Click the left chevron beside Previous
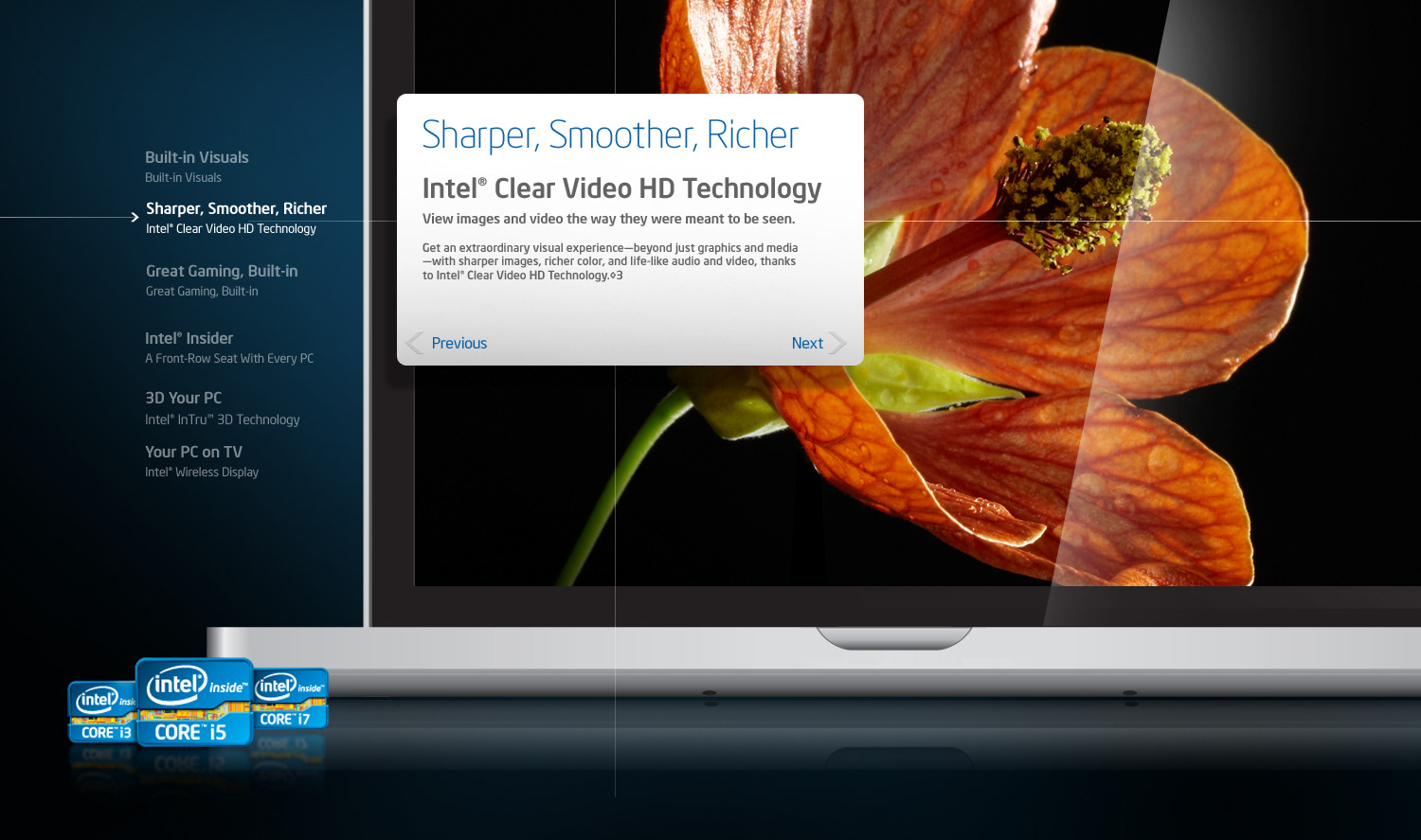1421x840 pixels. 415,343
